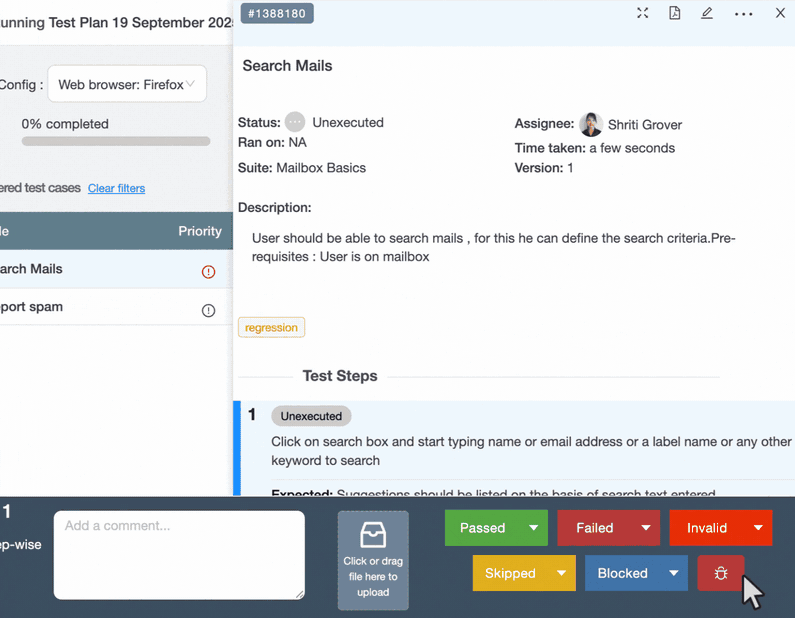The image size is (795, 618).
Task: Click the expand fullscreen icon
Action: click(x=642, y=13)
